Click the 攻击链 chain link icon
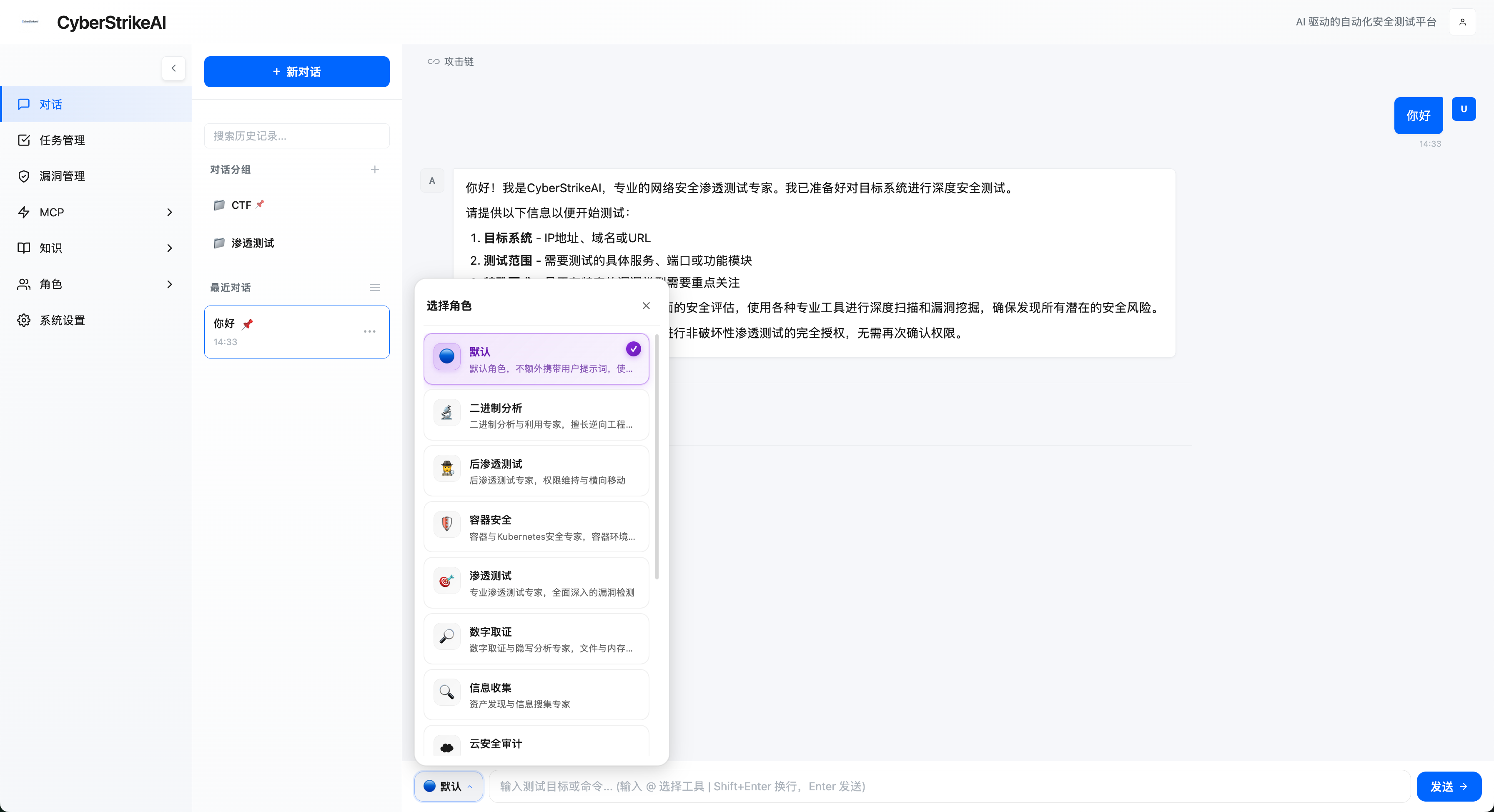Viewport: 1494px width, 812px height. coord(433,61)
